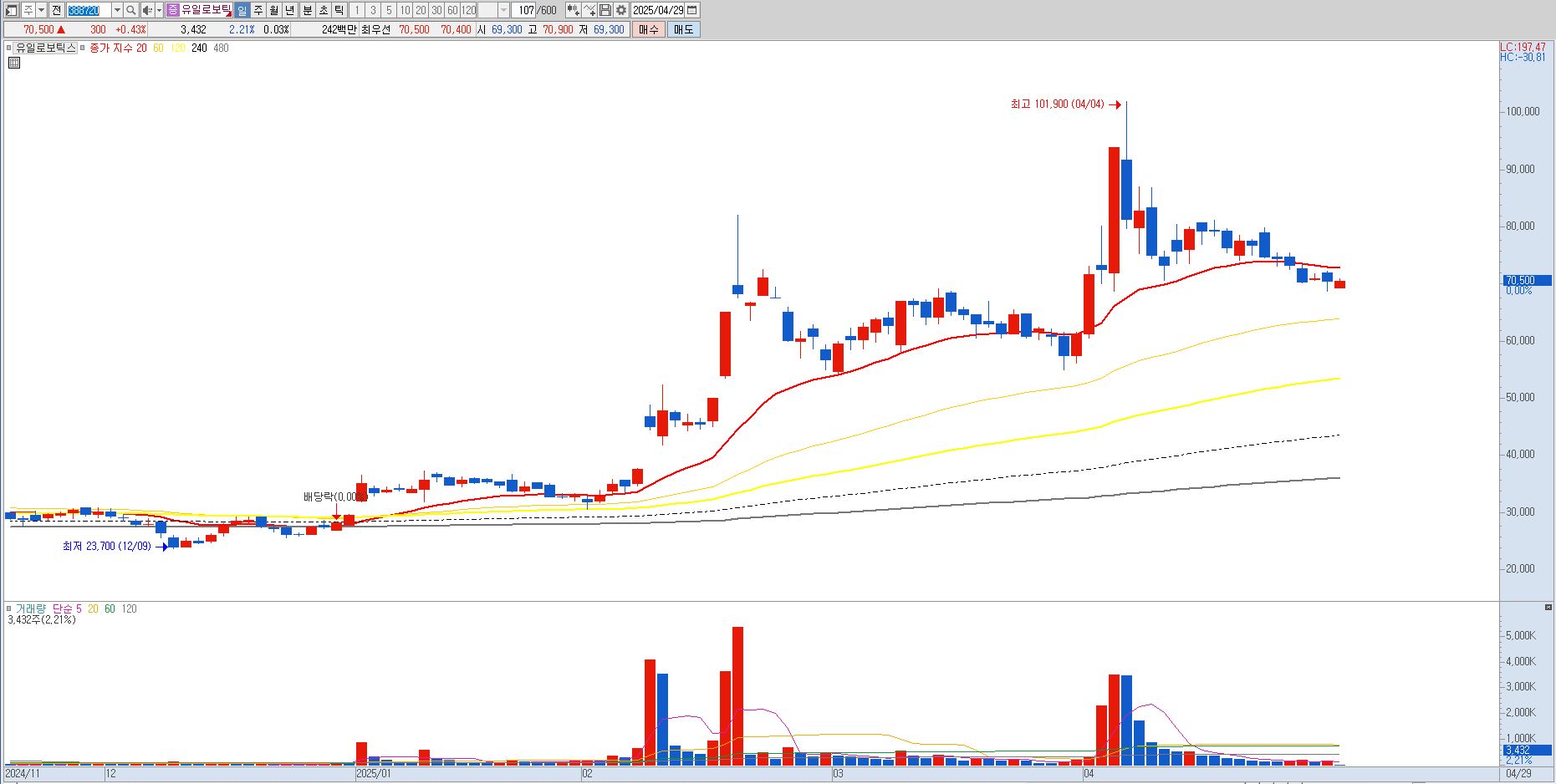Click the 전 button in toolbar
The width and height of the screenshot is (1556, 784).
[56, 10]
